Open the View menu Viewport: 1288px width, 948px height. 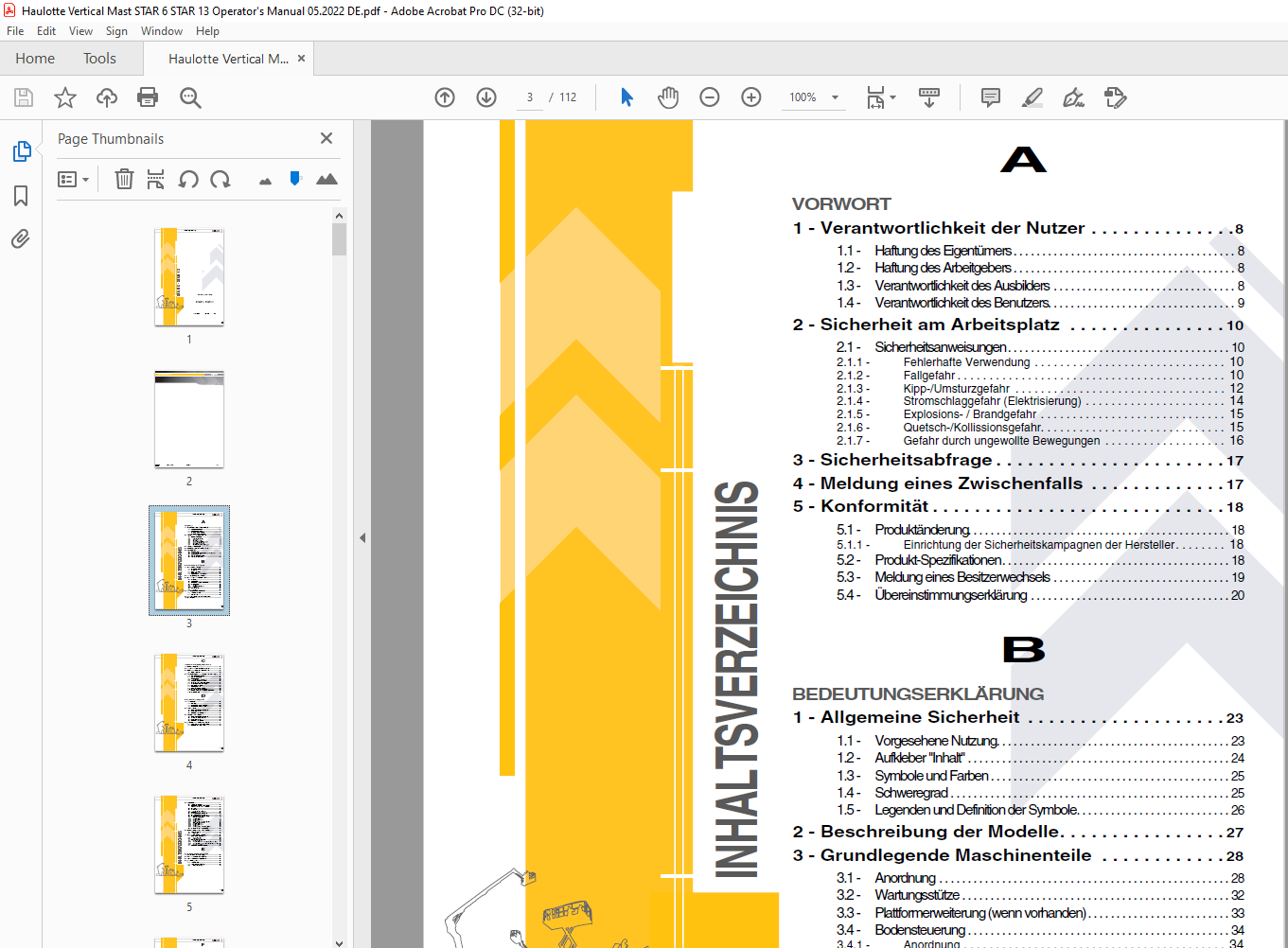(80, 31)
